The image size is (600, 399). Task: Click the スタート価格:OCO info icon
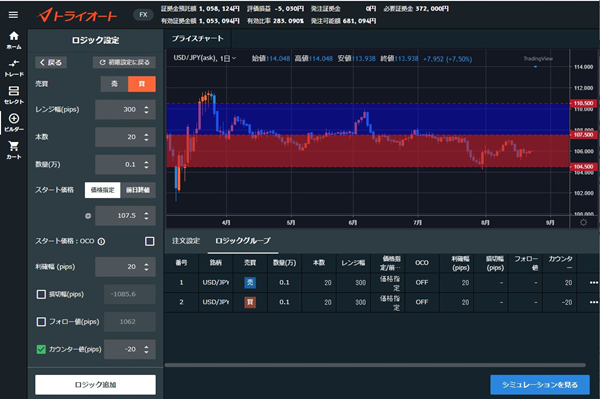101,241
